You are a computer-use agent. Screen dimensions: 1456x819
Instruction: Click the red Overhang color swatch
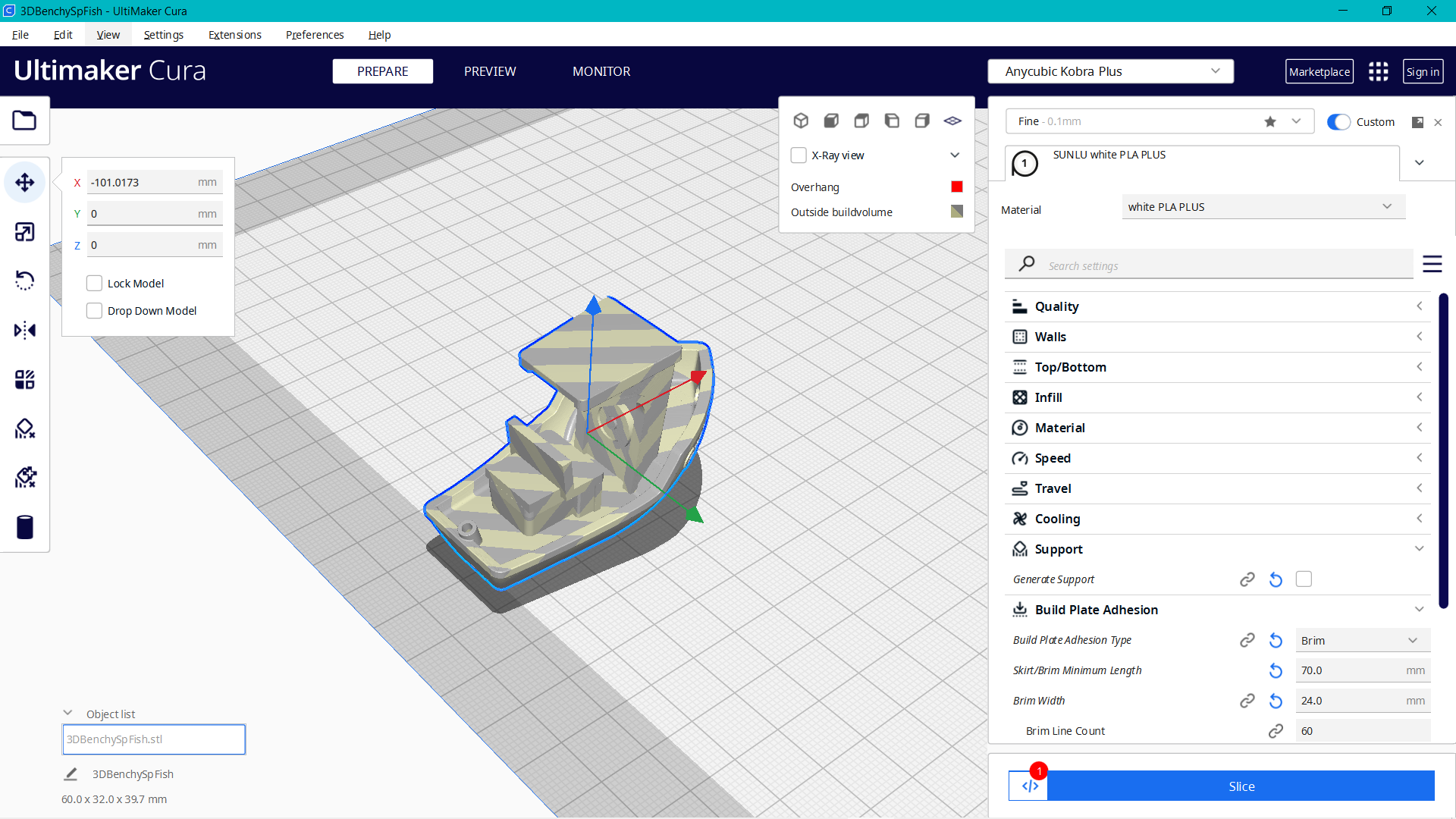(956, 187)
